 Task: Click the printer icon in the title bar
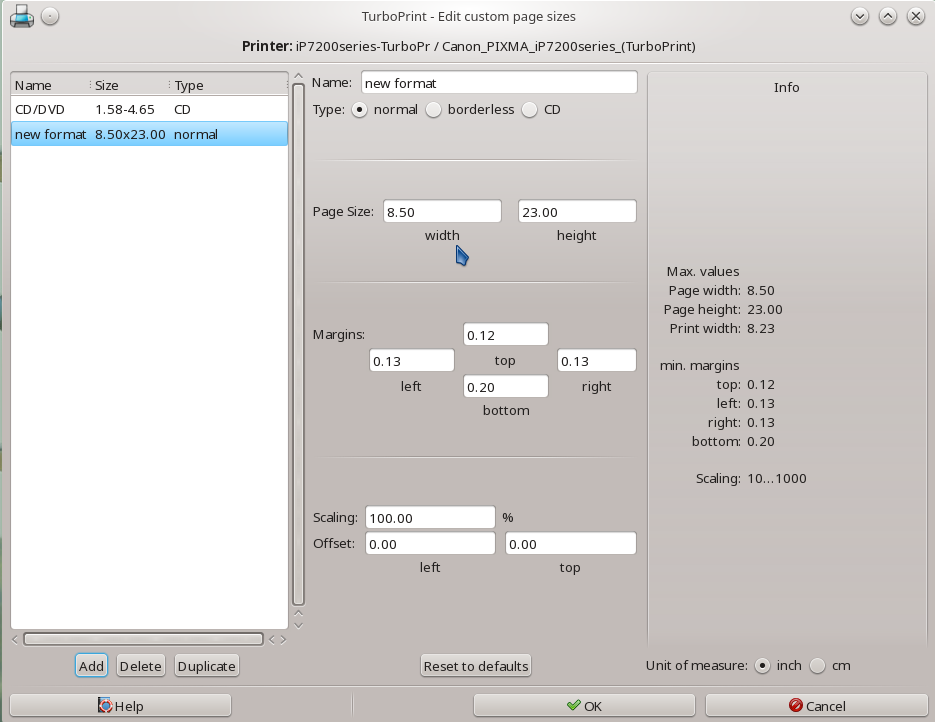coord(22,16)
